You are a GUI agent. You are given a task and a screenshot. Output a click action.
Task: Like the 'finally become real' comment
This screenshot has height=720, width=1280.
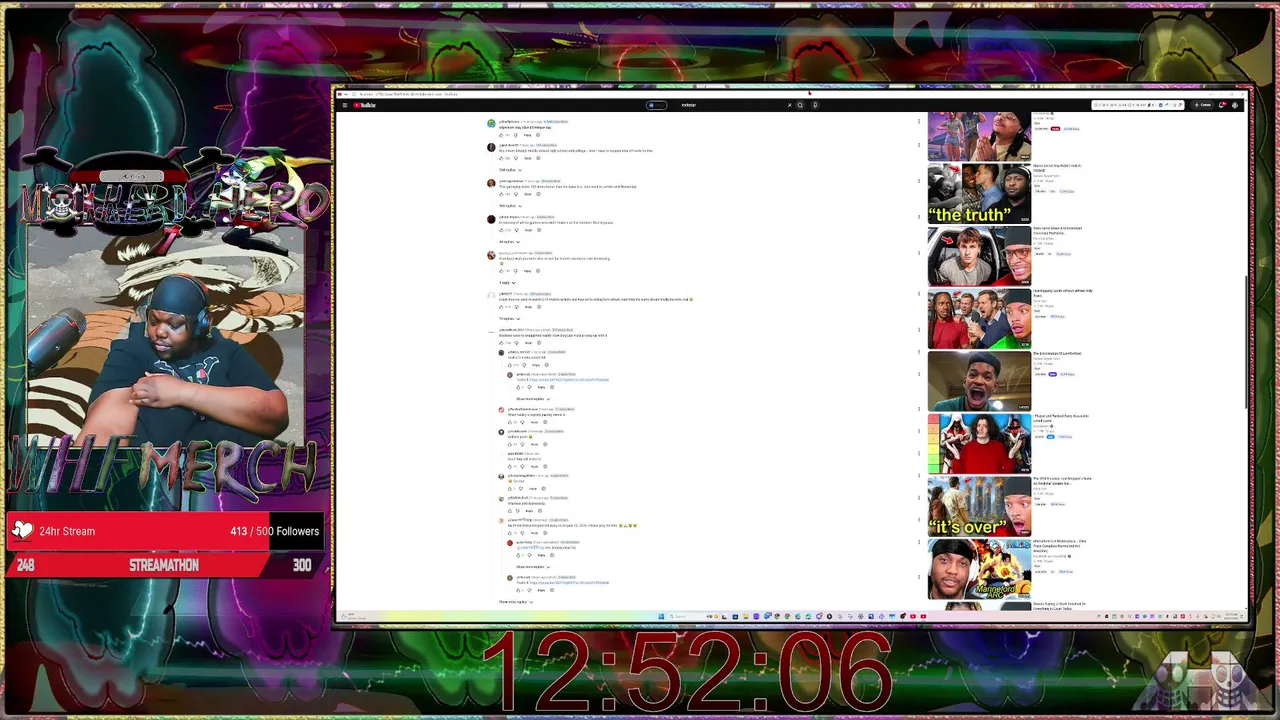[502, 307]
